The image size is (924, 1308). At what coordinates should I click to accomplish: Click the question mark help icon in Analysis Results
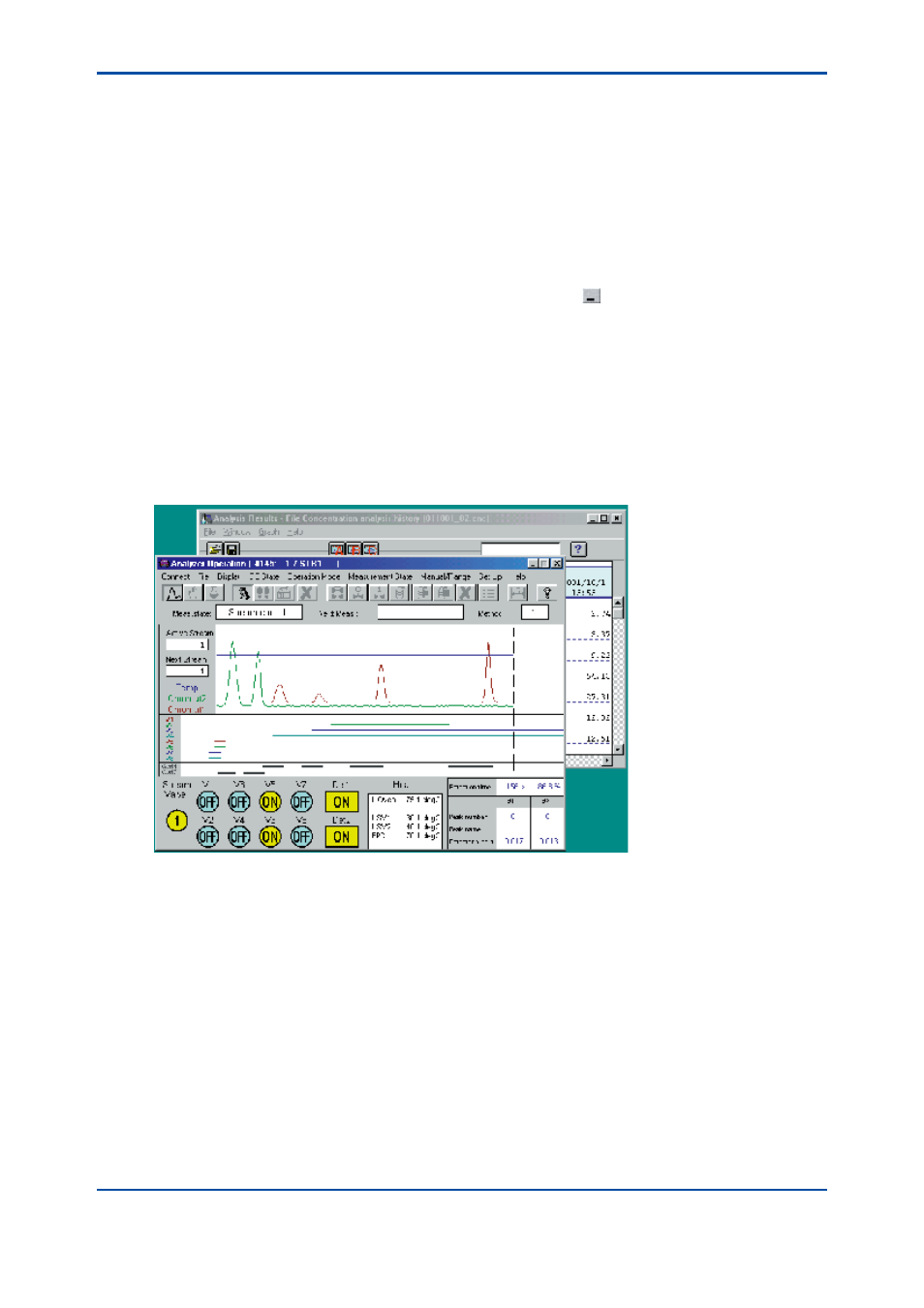[x=578, y=549]
